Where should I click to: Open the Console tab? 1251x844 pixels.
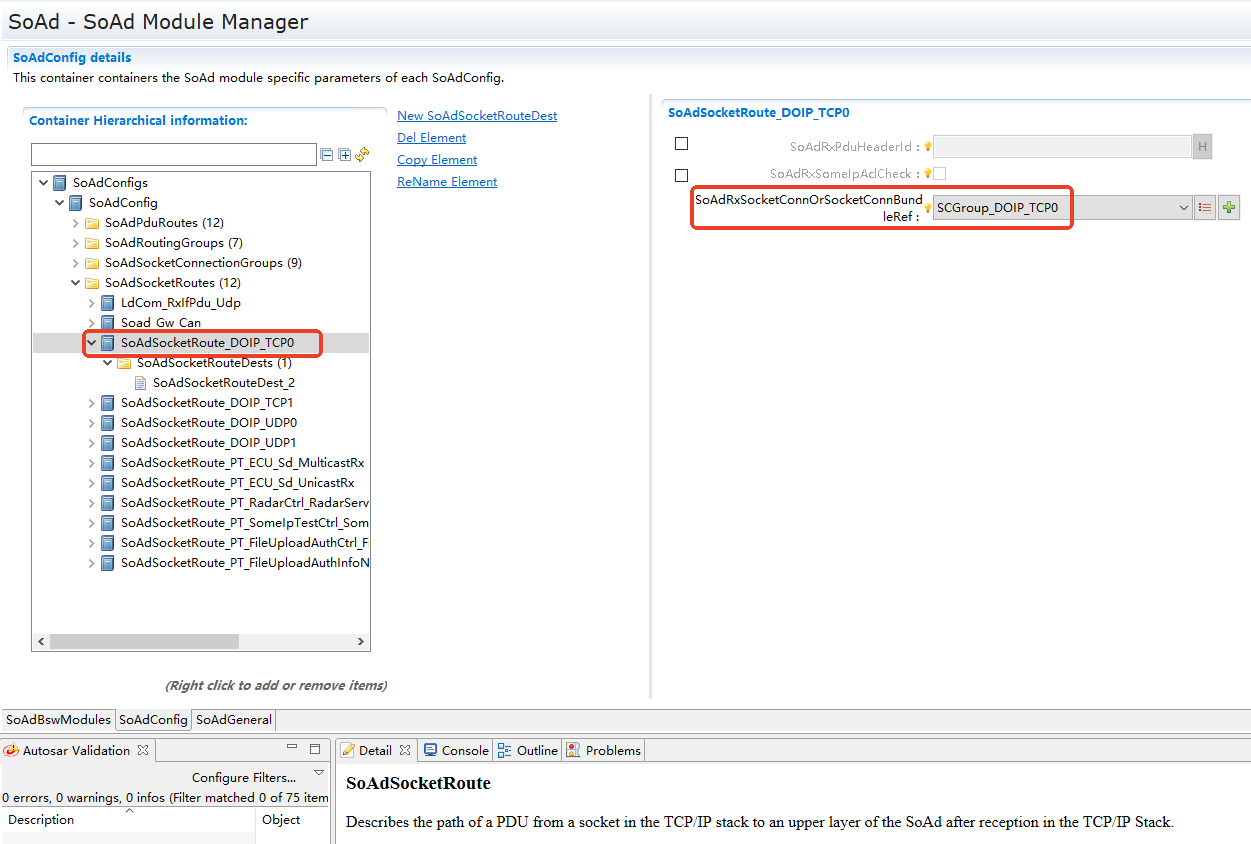coord(457,750)
